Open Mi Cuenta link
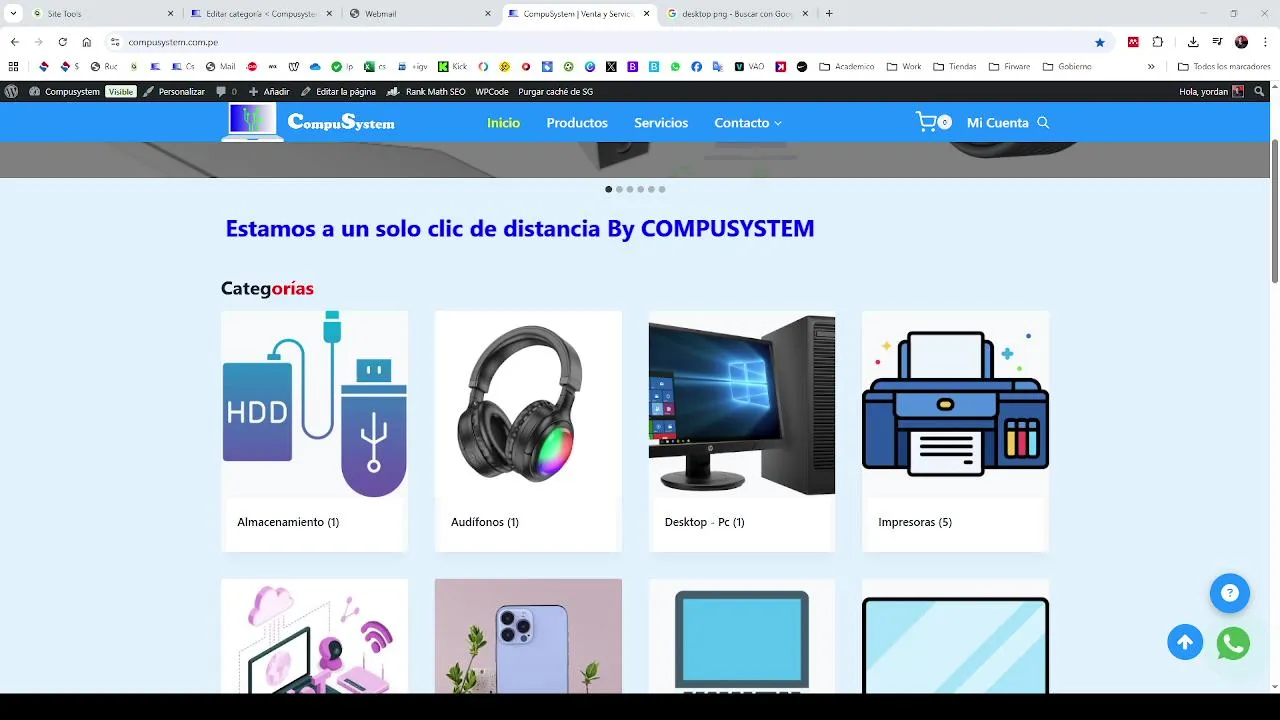The image size is (1280, 720). [997, 122]
